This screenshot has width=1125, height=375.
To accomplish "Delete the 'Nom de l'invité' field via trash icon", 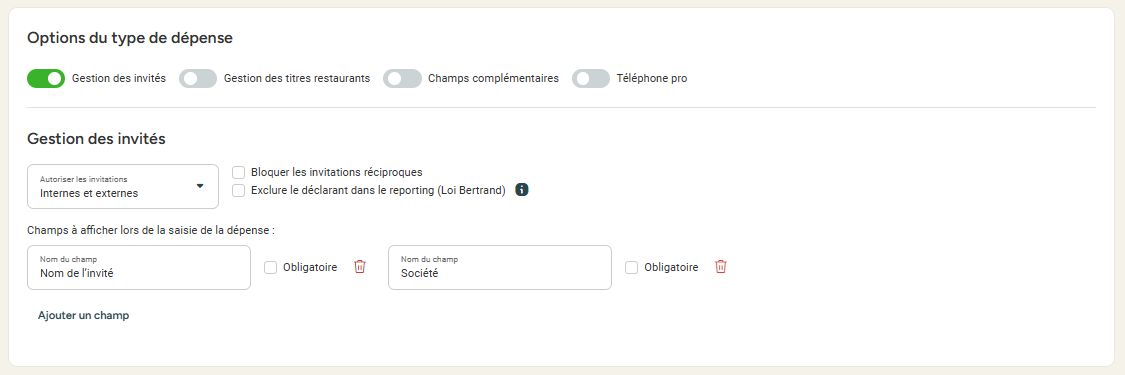I will [360, 267].
